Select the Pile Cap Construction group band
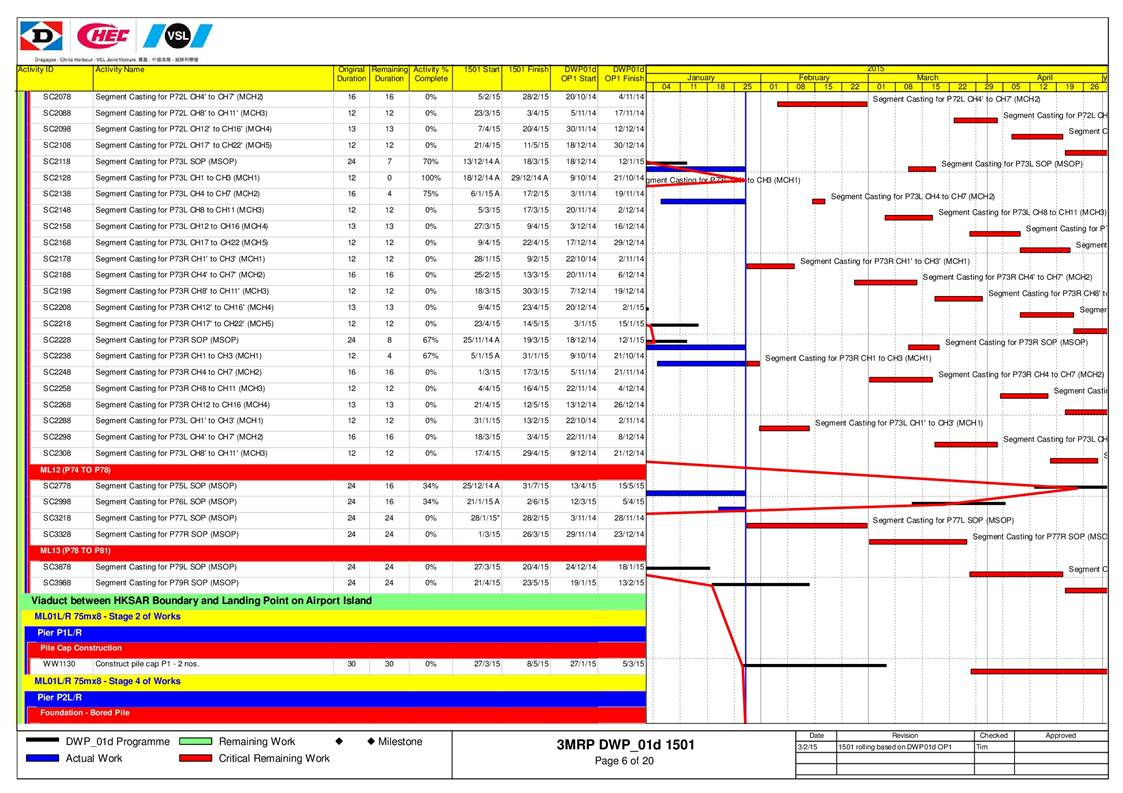 (x=337, y=649)
